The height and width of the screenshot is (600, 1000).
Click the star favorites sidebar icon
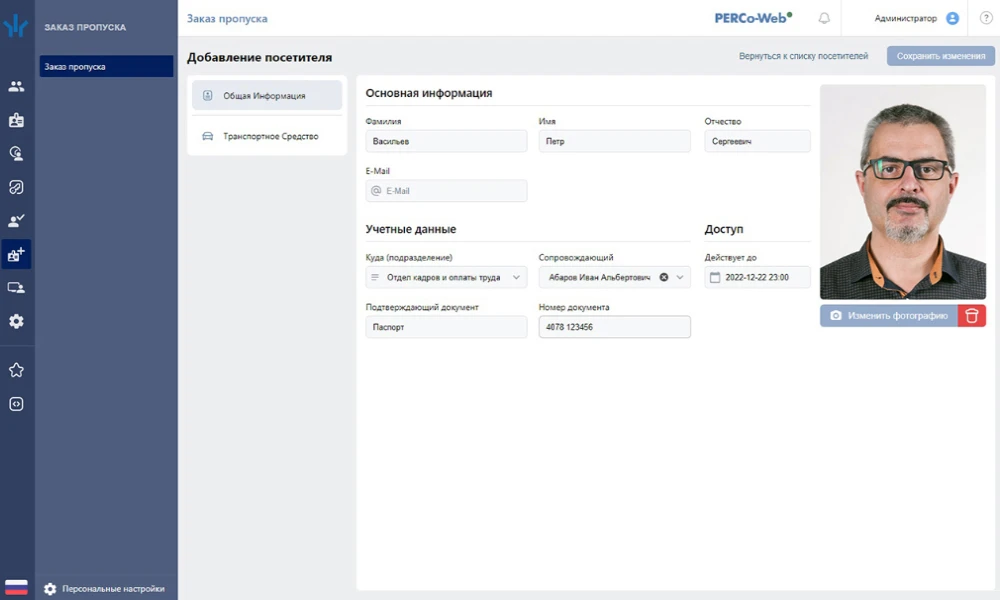point(16,370)
